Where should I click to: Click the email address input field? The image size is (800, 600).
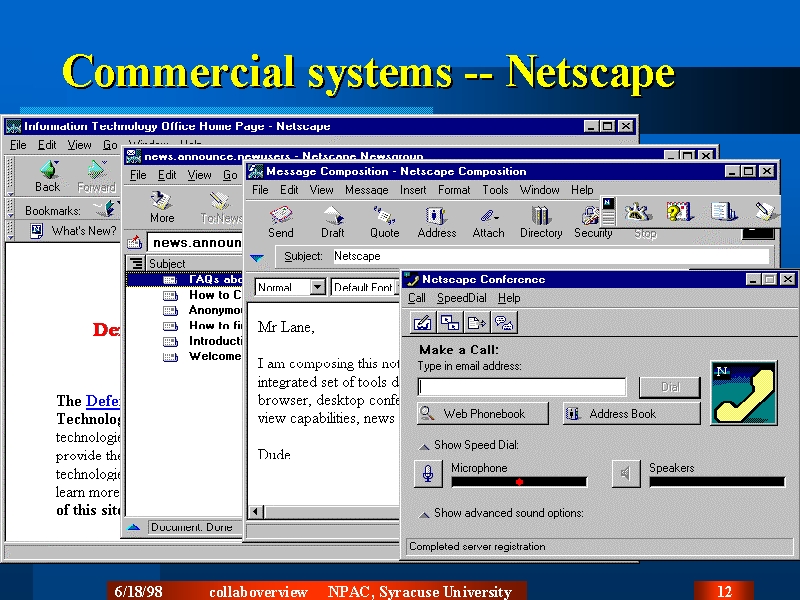(521, 387)
